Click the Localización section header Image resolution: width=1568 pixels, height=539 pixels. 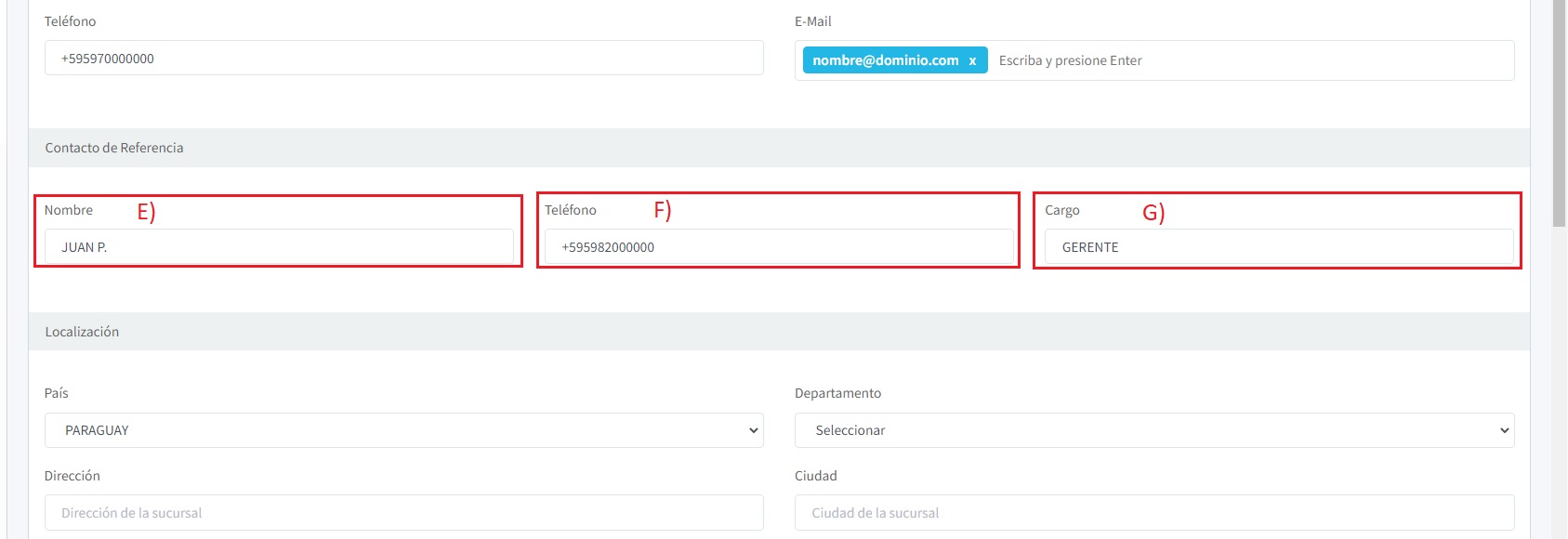[82, 332]
